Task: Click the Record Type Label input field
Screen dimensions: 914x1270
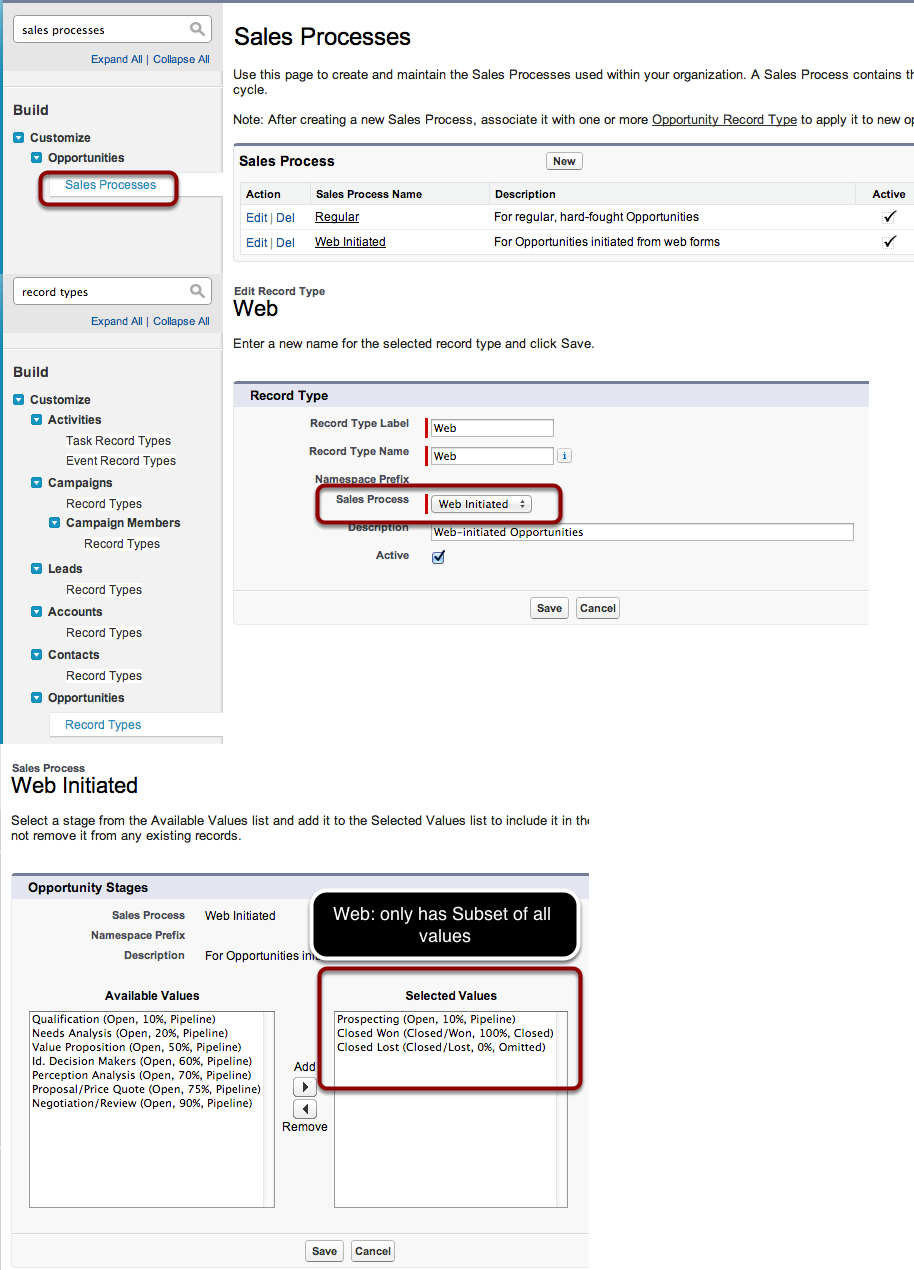Action: tap(492, 428)
